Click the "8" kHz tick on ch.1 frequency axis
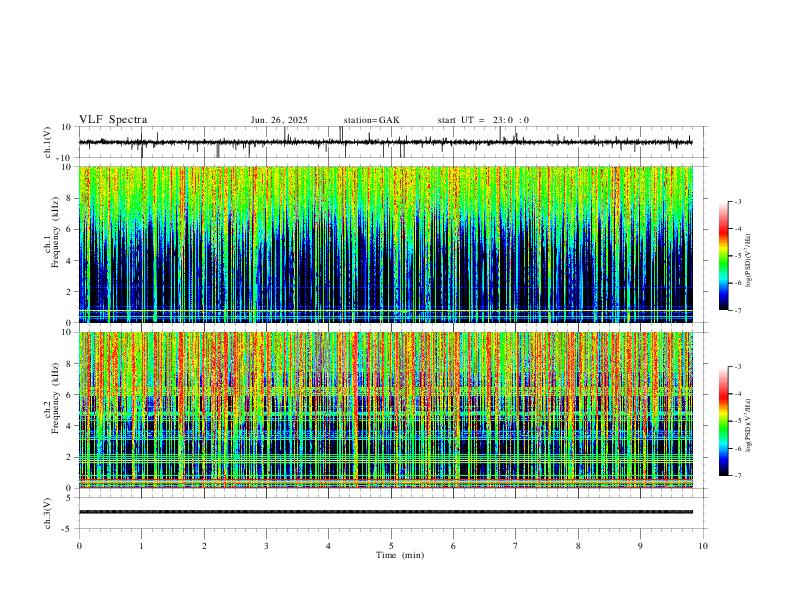The width and height of the screenshot is (792, 612). (70, 198)
